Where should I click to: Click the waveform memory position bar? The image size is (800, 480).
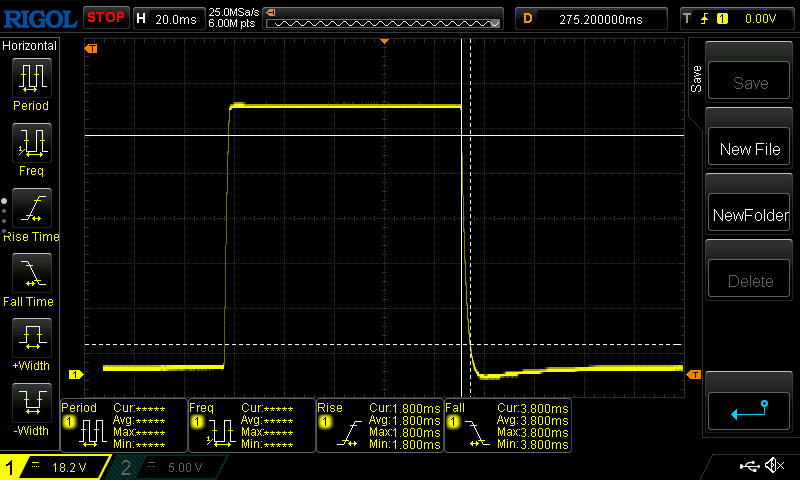(x=385, y=18)
